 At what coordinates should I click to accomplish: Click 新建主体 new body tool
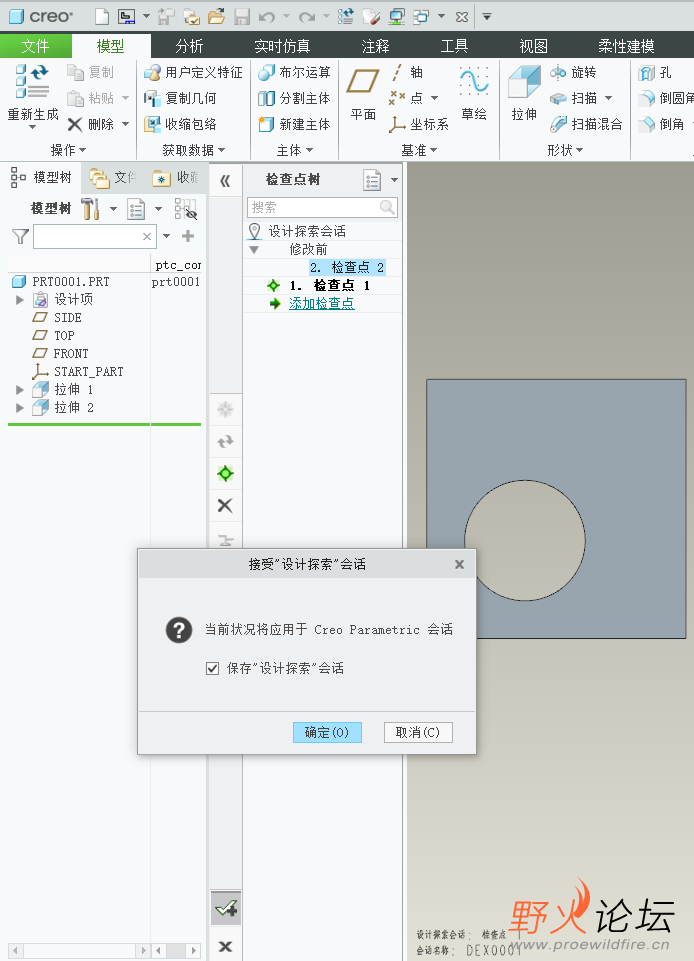294,124
